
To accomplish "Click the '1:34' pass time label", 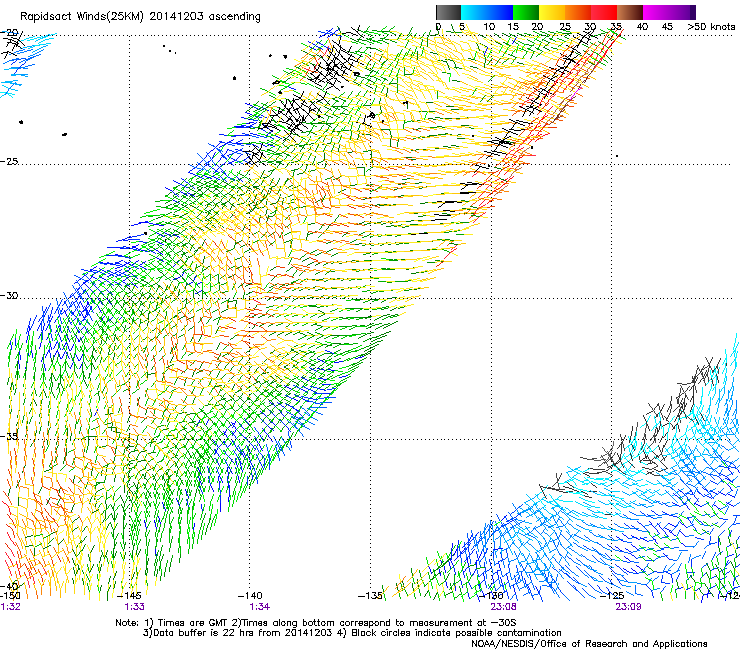I will (x=260, y=607).
